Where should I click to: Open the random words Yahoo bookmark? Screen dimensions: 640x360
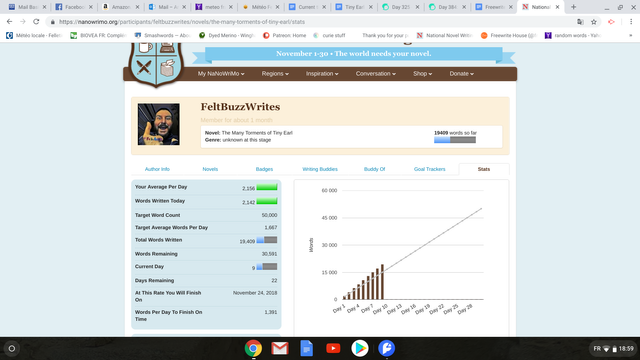pyautogui.click(x=573, y=36)
